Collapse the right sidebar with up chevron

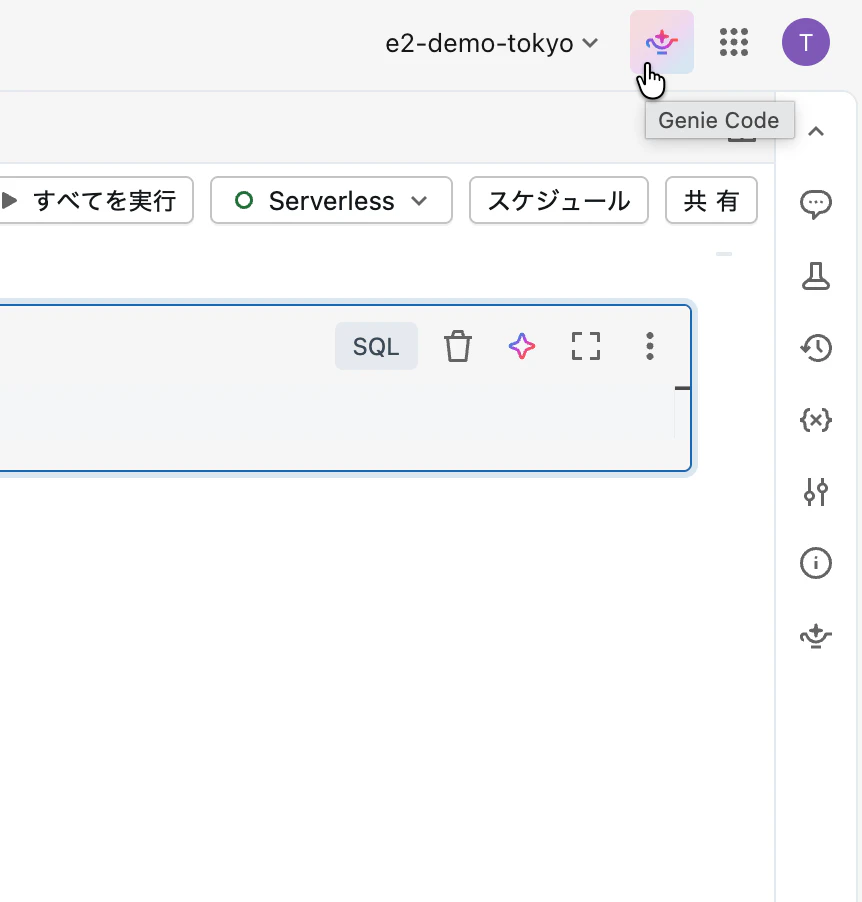816,132
